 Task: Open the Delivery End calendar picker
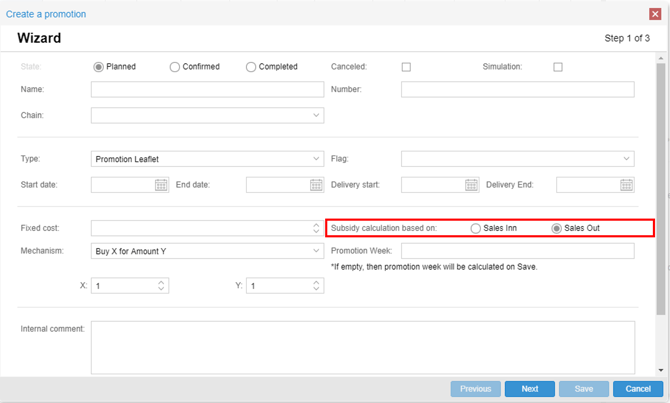tap(626, 185)
